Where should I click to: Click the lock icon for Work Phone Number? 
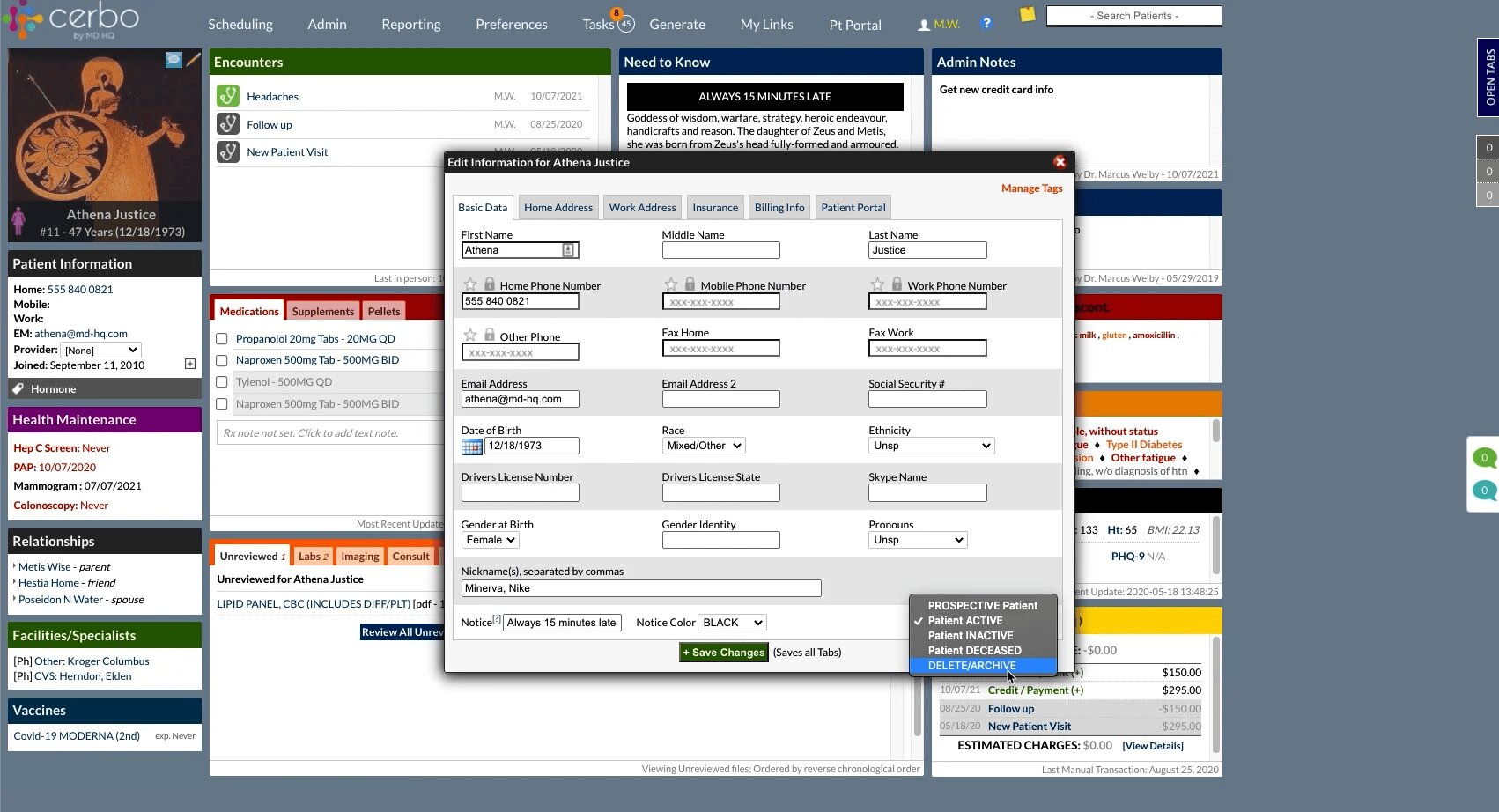(897, 284)
